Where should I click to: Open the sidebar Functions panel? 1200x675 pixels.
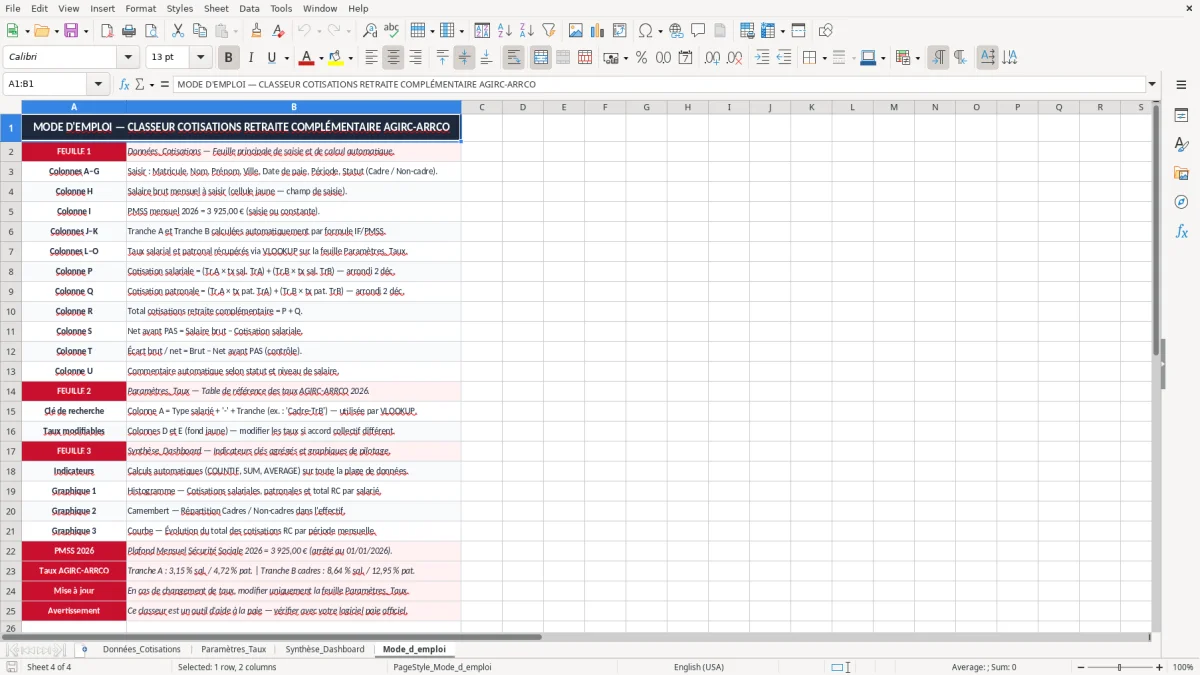pos(1181,231)
